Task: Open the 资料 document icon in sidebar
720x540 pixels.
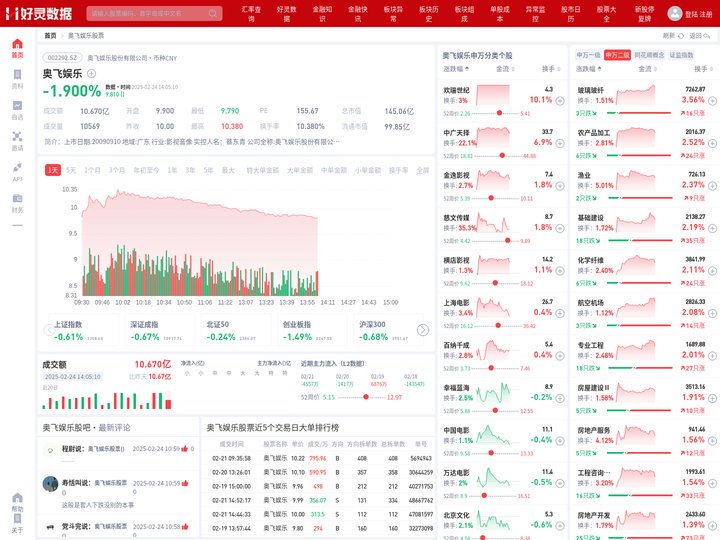Action: (17, 75)
